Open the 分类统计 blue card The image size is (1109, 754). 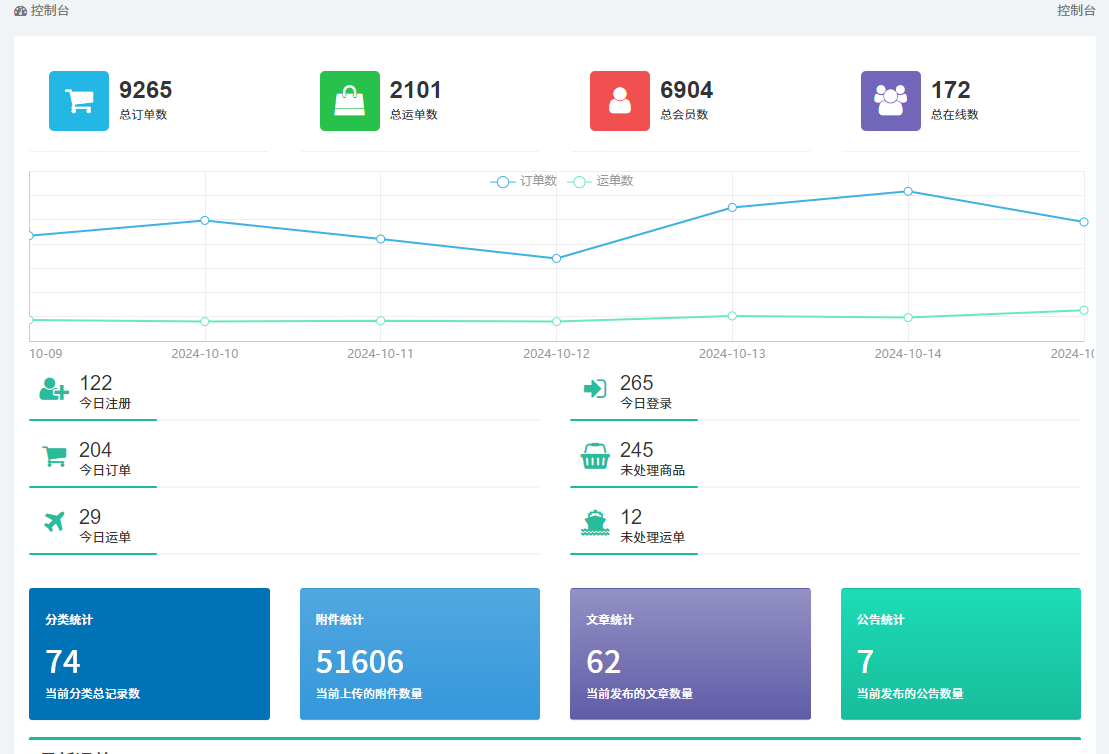[149, 653]
